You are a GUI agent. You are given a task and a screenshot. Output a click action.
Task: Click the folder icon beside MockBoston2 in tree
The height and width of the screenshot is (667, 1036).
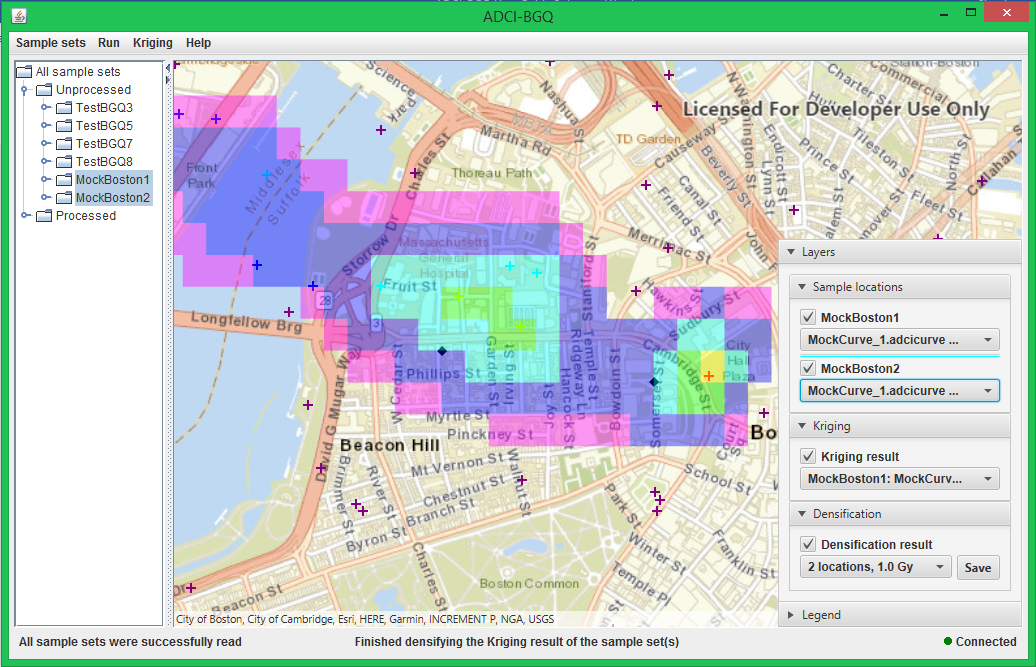[x=64, y=197]
